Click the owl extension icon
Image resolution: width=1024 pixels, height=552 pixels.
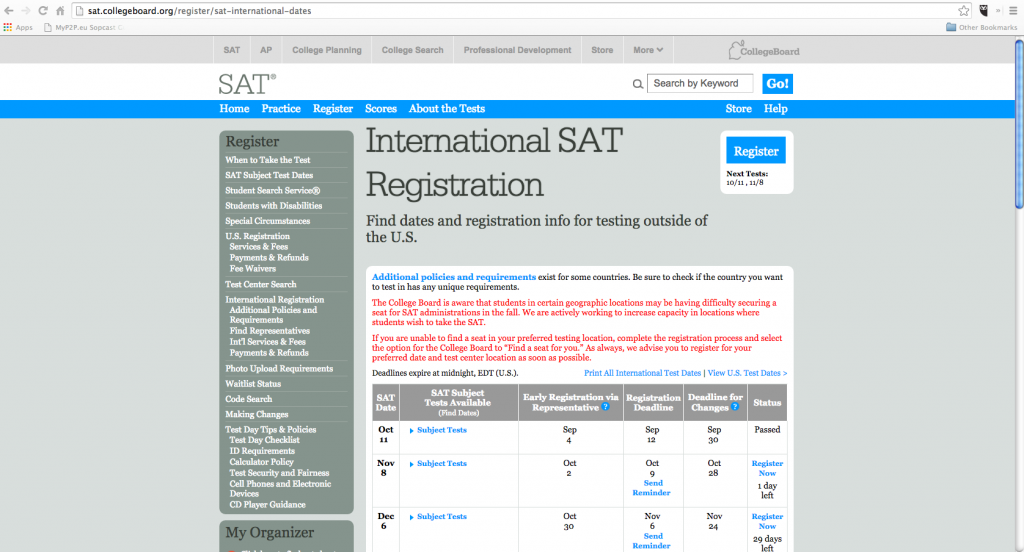(984, 10)
